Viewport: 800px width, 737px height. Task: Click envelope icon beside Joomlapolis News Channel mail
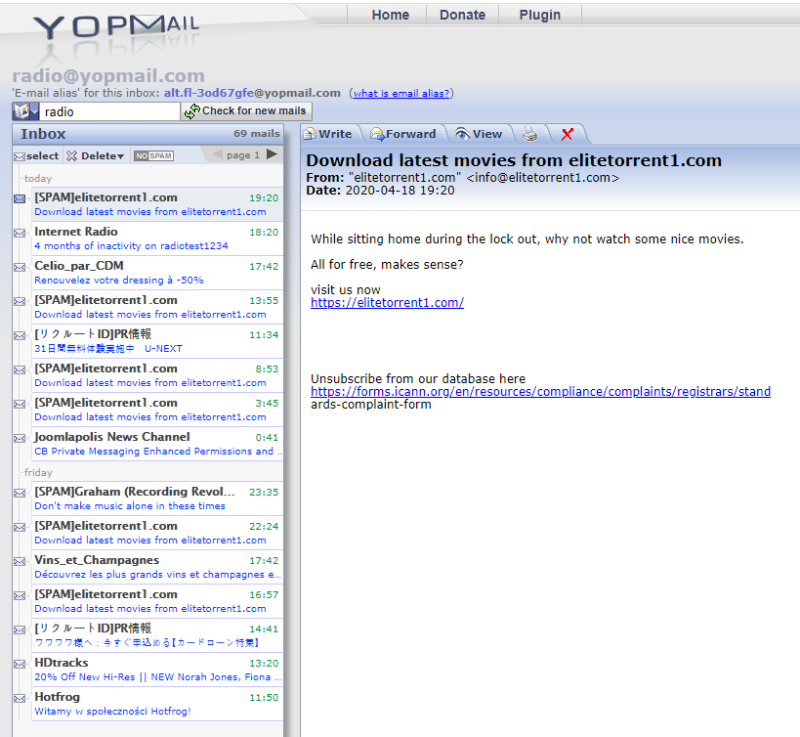point(20,438)
